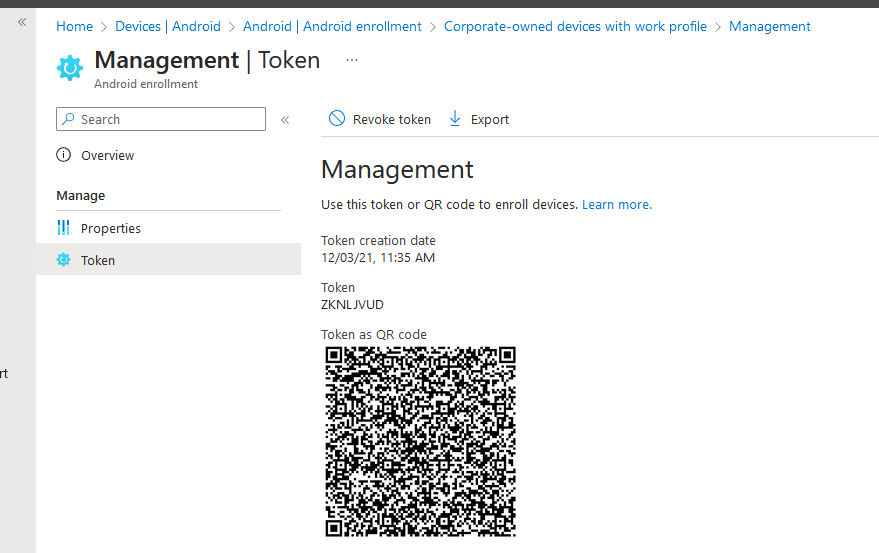Open the Learn more link
Viewport: 879px width, 553px height.
(x=617, y=205)
